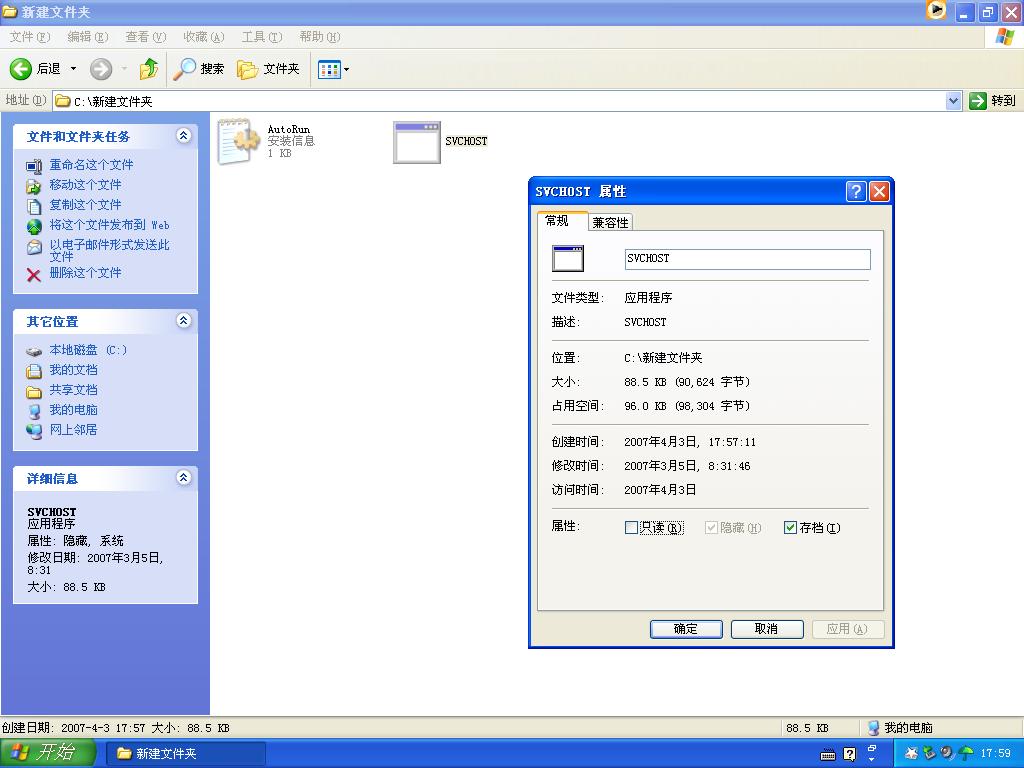Click the disabled 隐藏 (hidden) checkbox
The width and height of the screenshot is (1024, 768).
click(x=711, y=528)
